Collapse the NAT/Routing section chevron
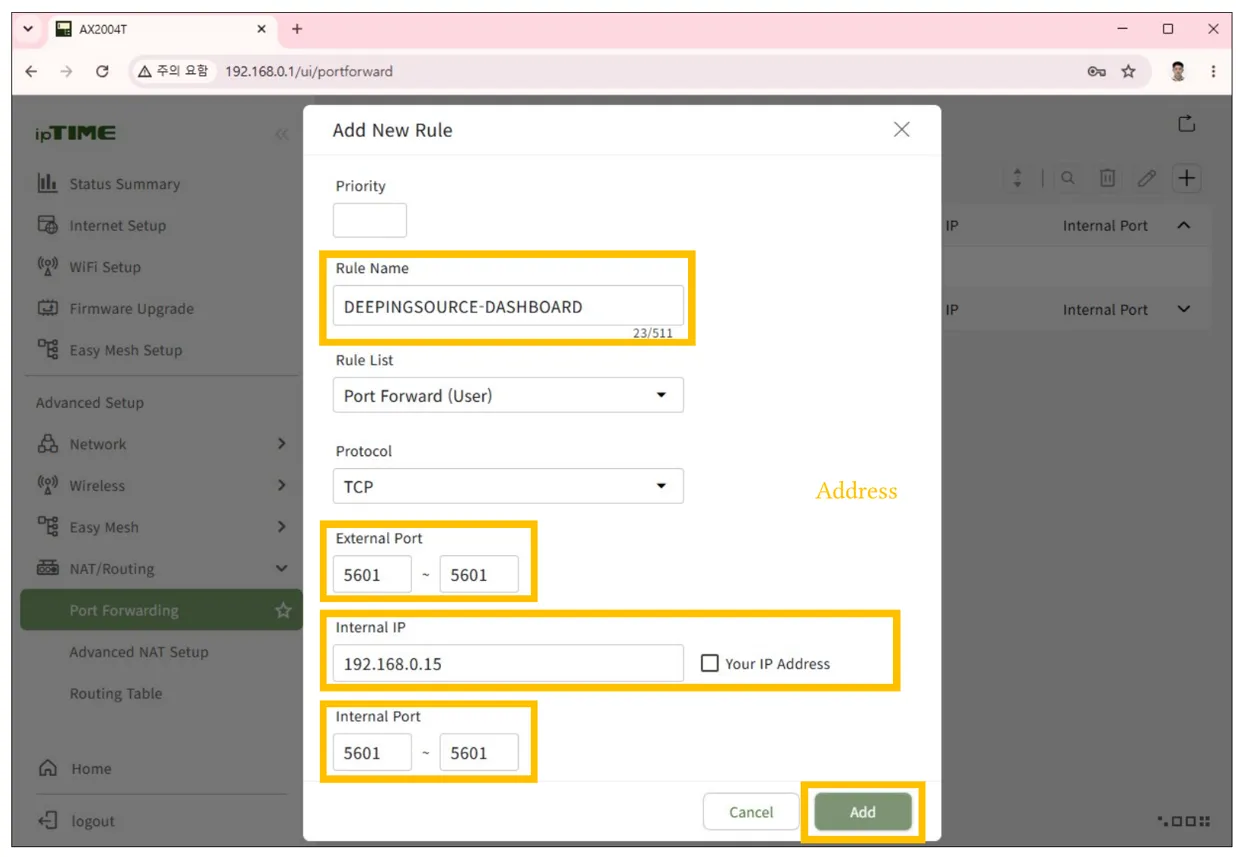 click(281, 569)
